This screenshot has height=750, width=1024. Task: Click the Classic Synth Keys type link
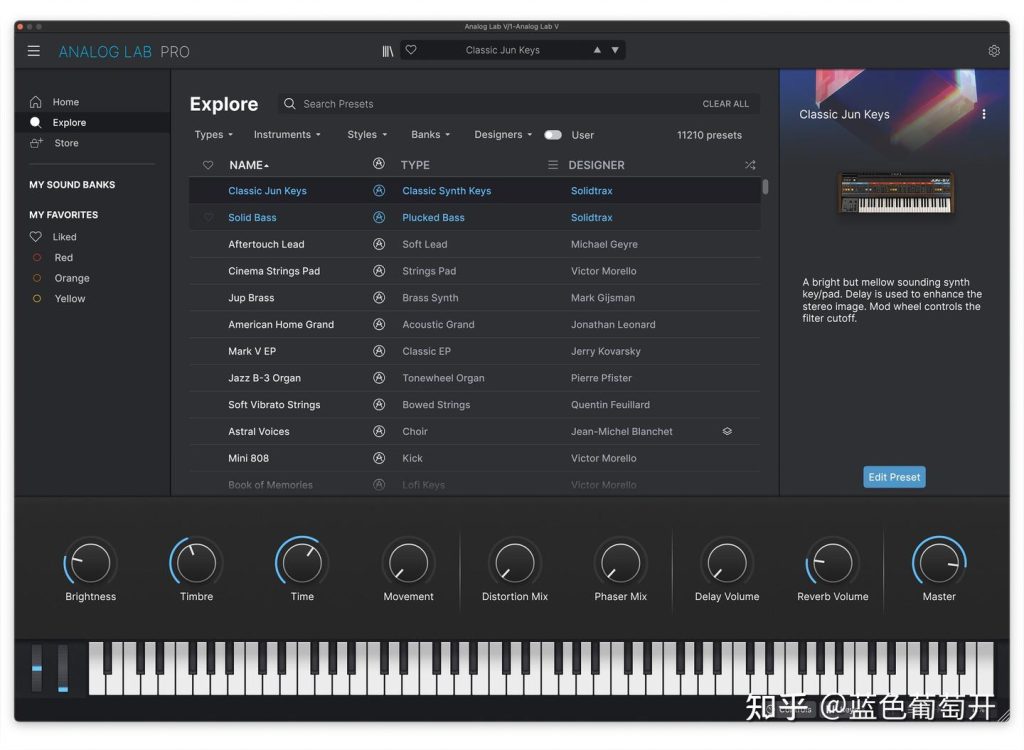[447, 191]
